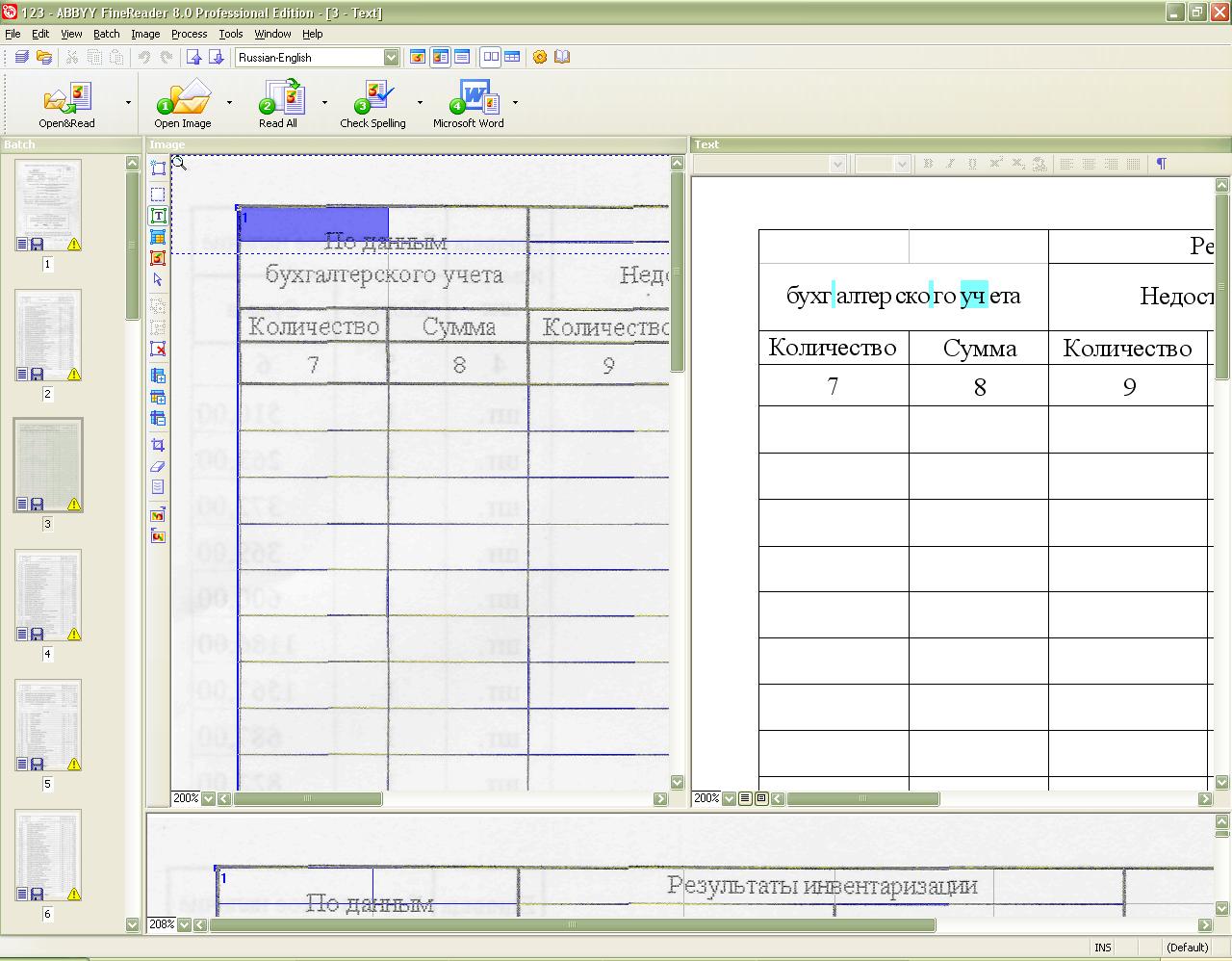This screenshot has height=961, width=1232.
Task: Open the Russian-English language dropdown
Action: (x=391, y=57)
